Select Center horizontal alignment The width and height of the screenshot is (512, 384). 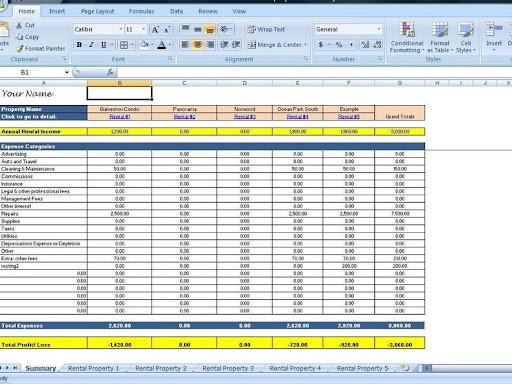[x=198, y=45]
